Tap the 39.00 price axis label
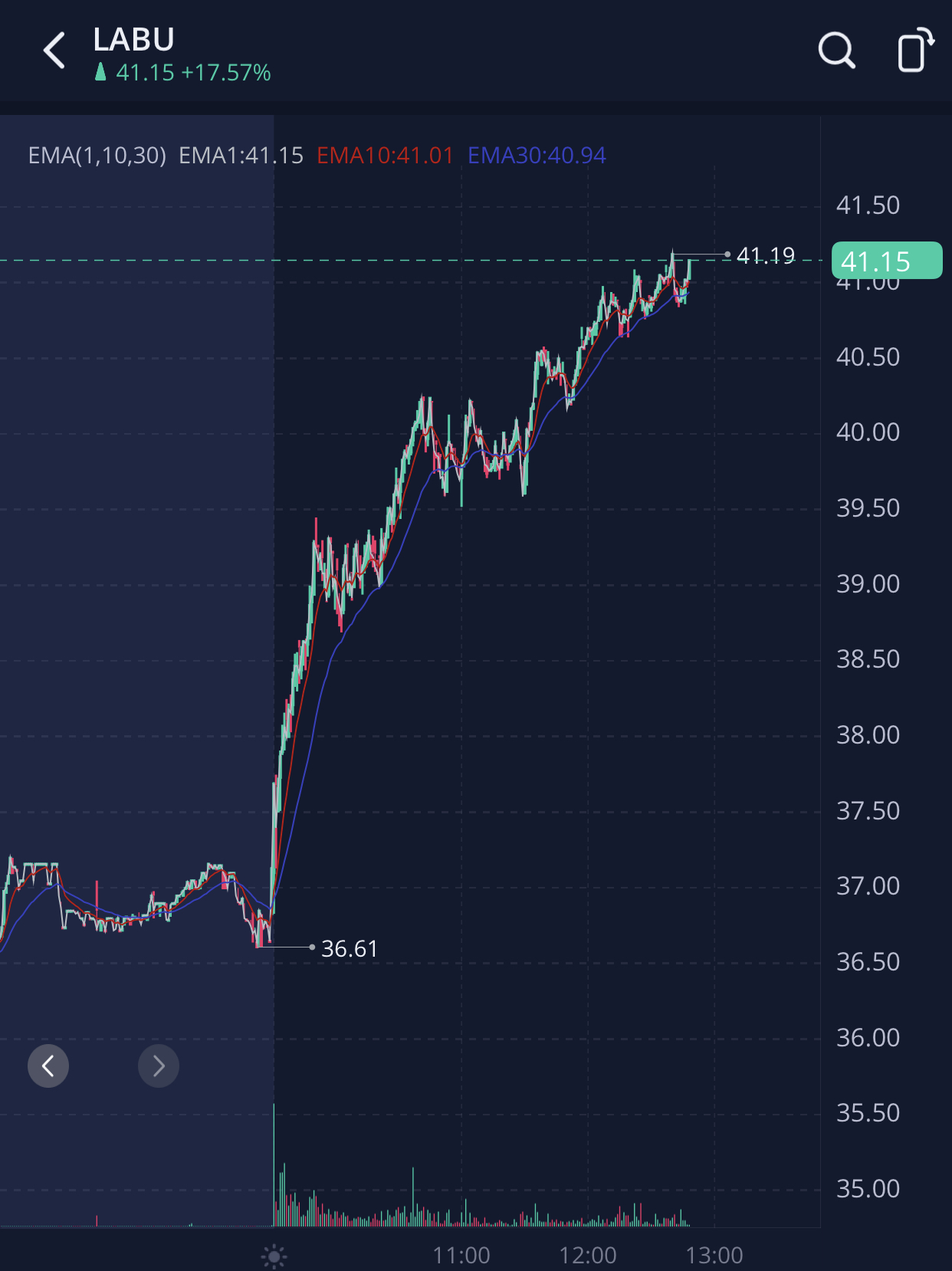The width and height of the screenshot is (952, 1271). pos(868,584)
